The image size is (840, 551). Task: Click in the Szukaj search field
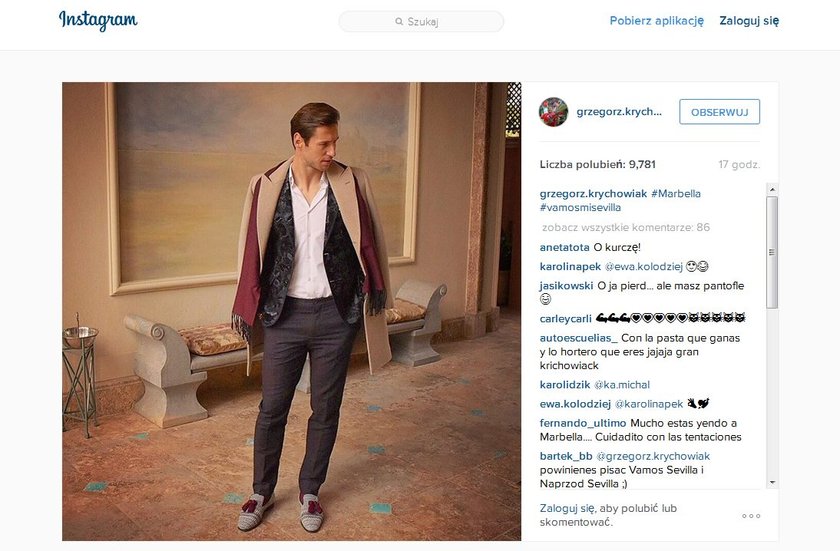(430, 21)
